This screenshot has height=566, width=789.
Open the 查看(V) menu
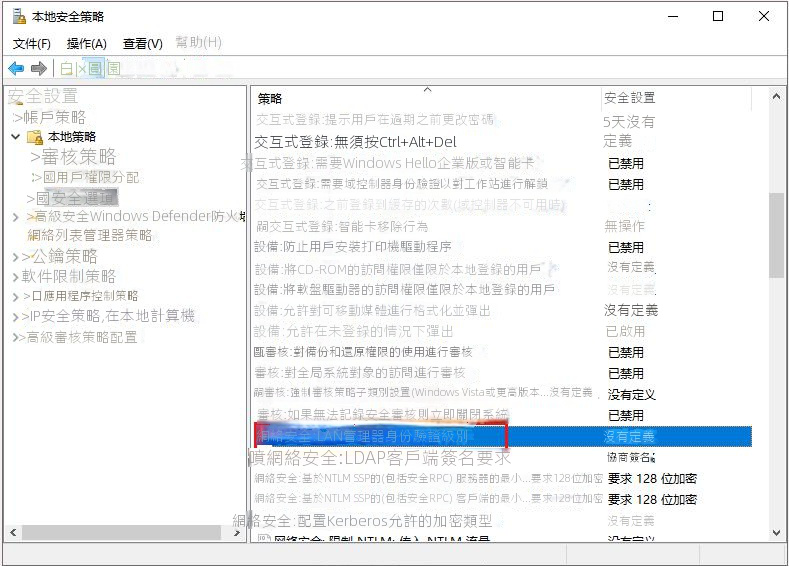(x=143, y=44)
